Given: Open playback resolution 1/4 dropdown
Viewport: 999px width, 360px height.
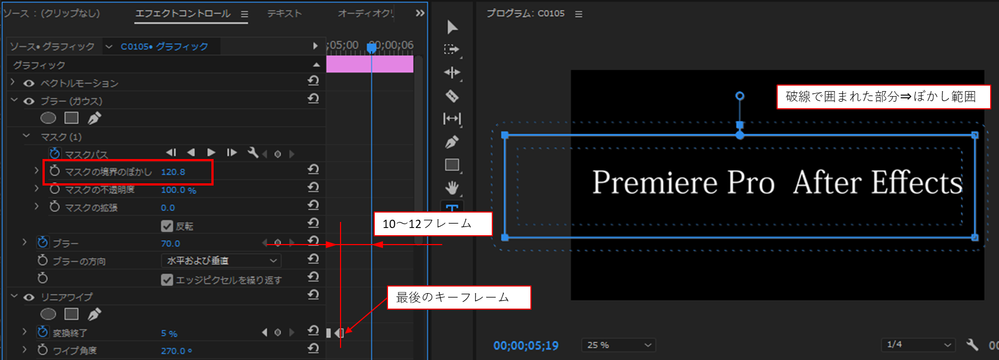Looking at the screenshot, I should click(918, 345).
